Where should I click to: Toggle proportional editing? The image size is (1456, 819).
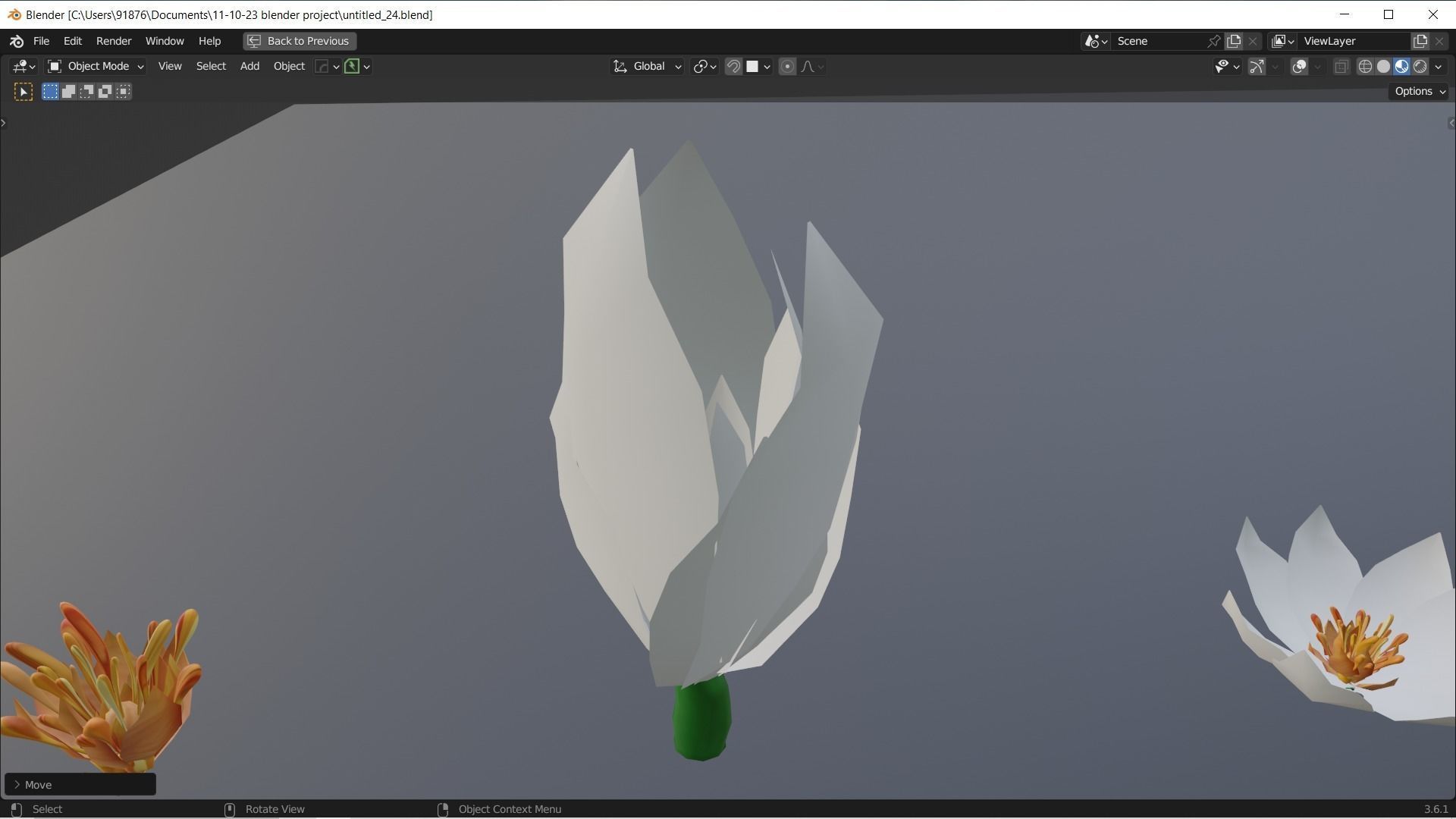click(x=787, y=67)
